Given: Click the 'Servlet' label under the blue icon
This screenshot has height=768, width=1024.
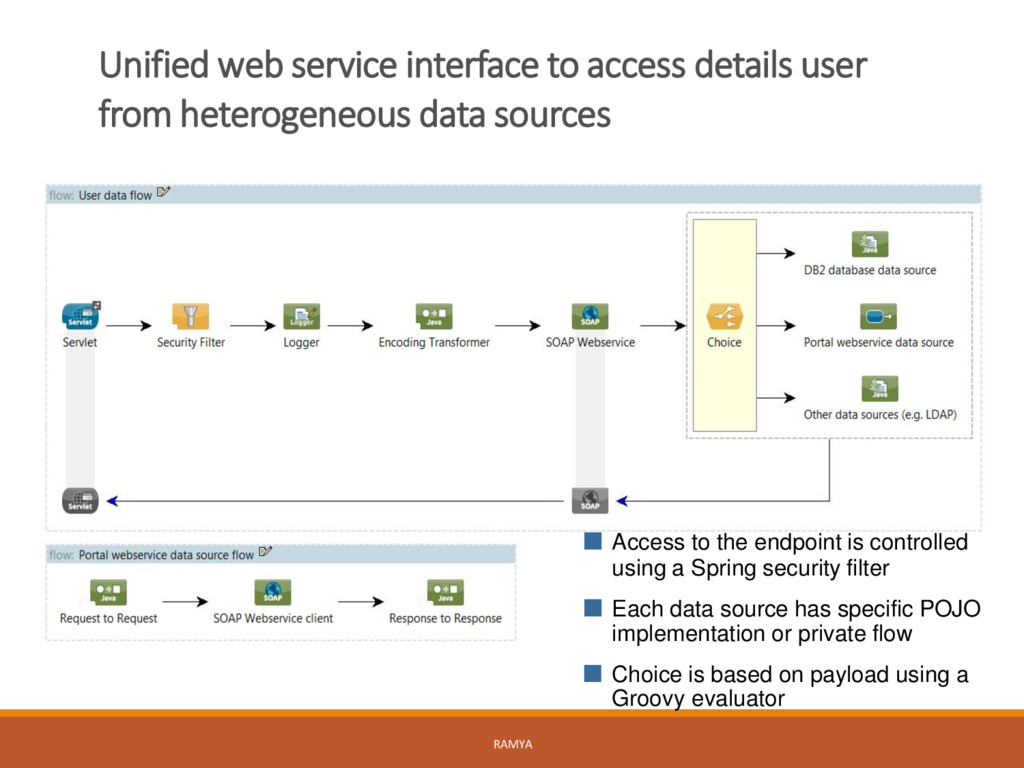Looking at the screenshot, I should tap(80, 342).
